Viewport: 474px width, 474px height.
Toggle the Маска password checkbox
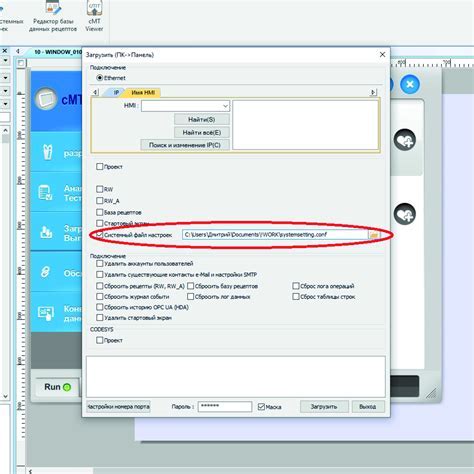click(x=261, y=407)
